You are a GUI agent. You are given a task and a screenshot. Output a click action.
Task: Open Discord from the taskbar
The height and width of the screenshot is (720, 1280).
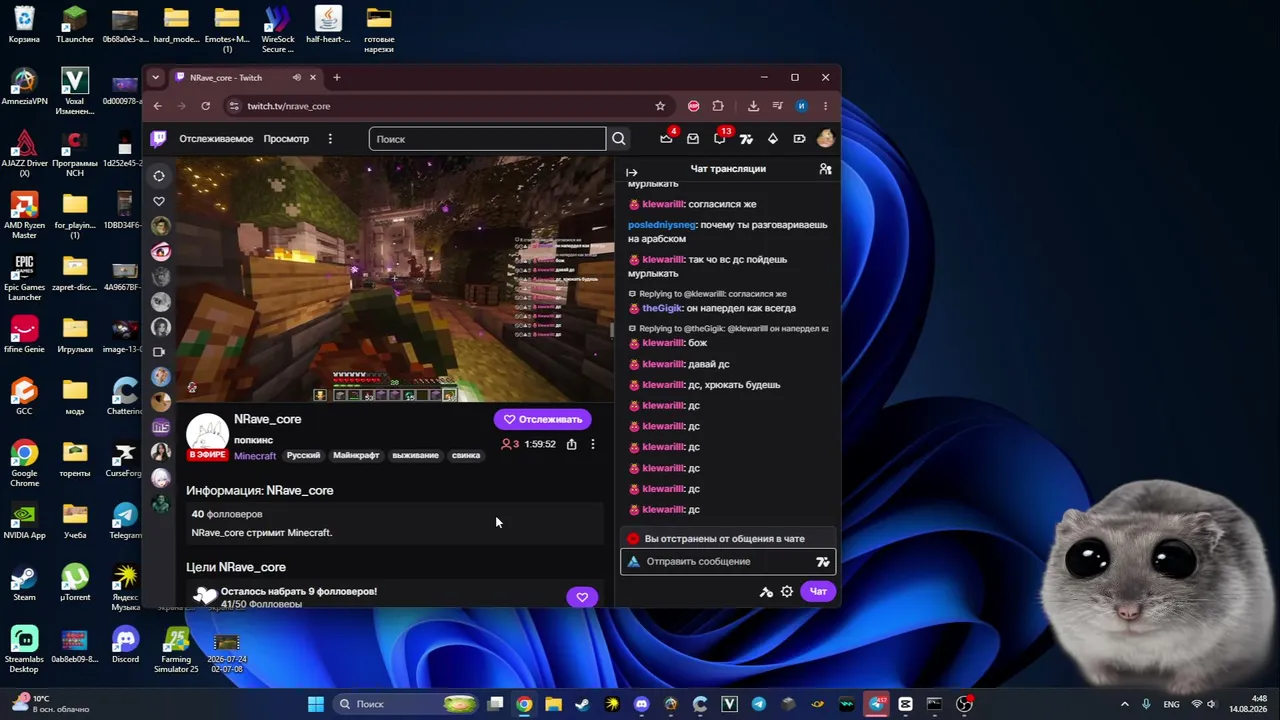coord(641,704)
